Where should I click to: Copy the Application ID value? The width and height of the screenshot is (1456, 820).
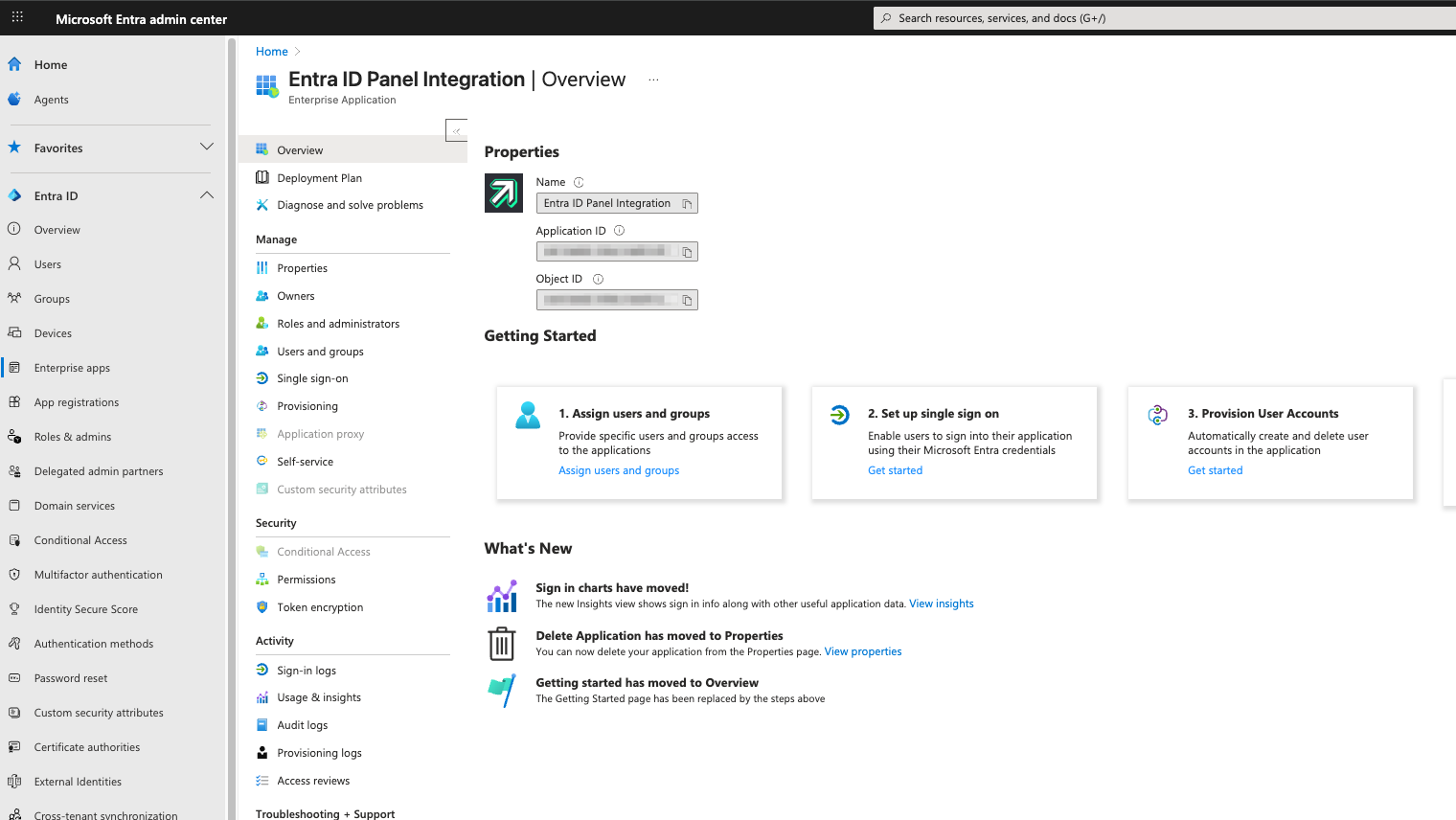point(687,252)
